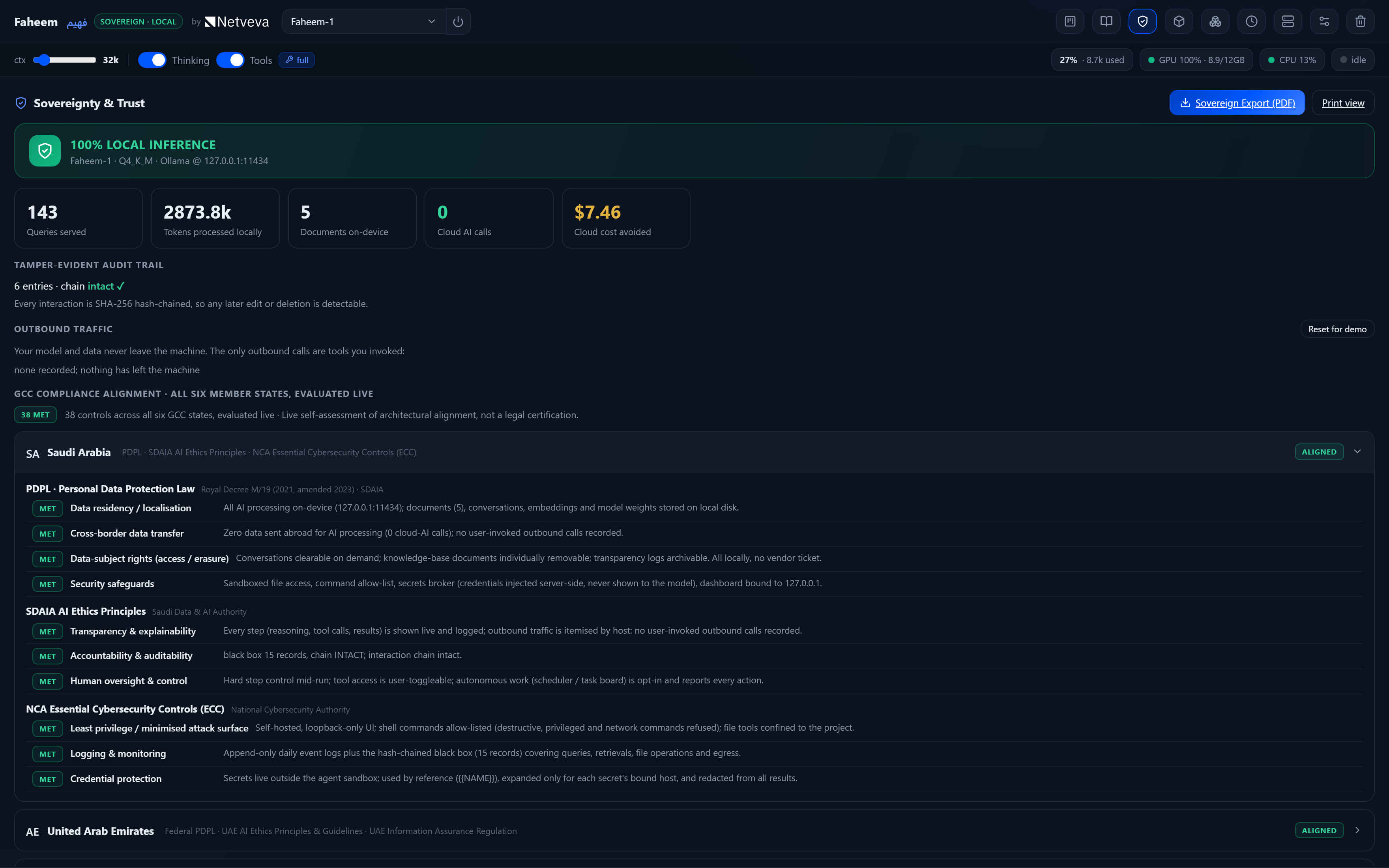Click the Netveva logo

point(237,22)
